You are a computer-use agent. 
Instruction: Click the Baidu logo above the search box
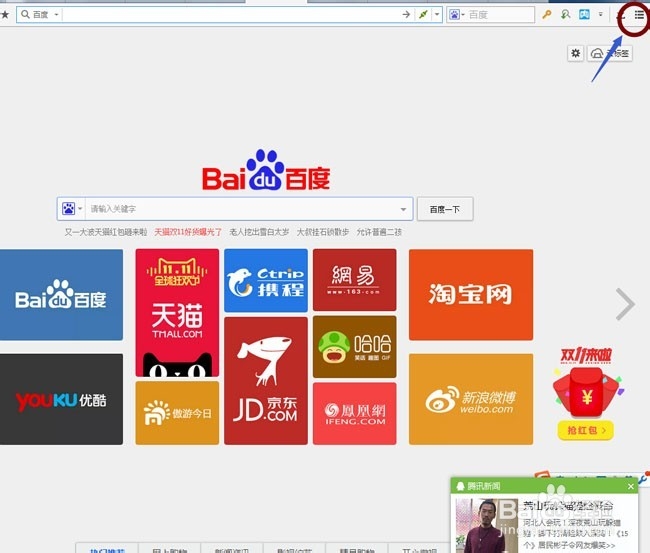[266, 170]
